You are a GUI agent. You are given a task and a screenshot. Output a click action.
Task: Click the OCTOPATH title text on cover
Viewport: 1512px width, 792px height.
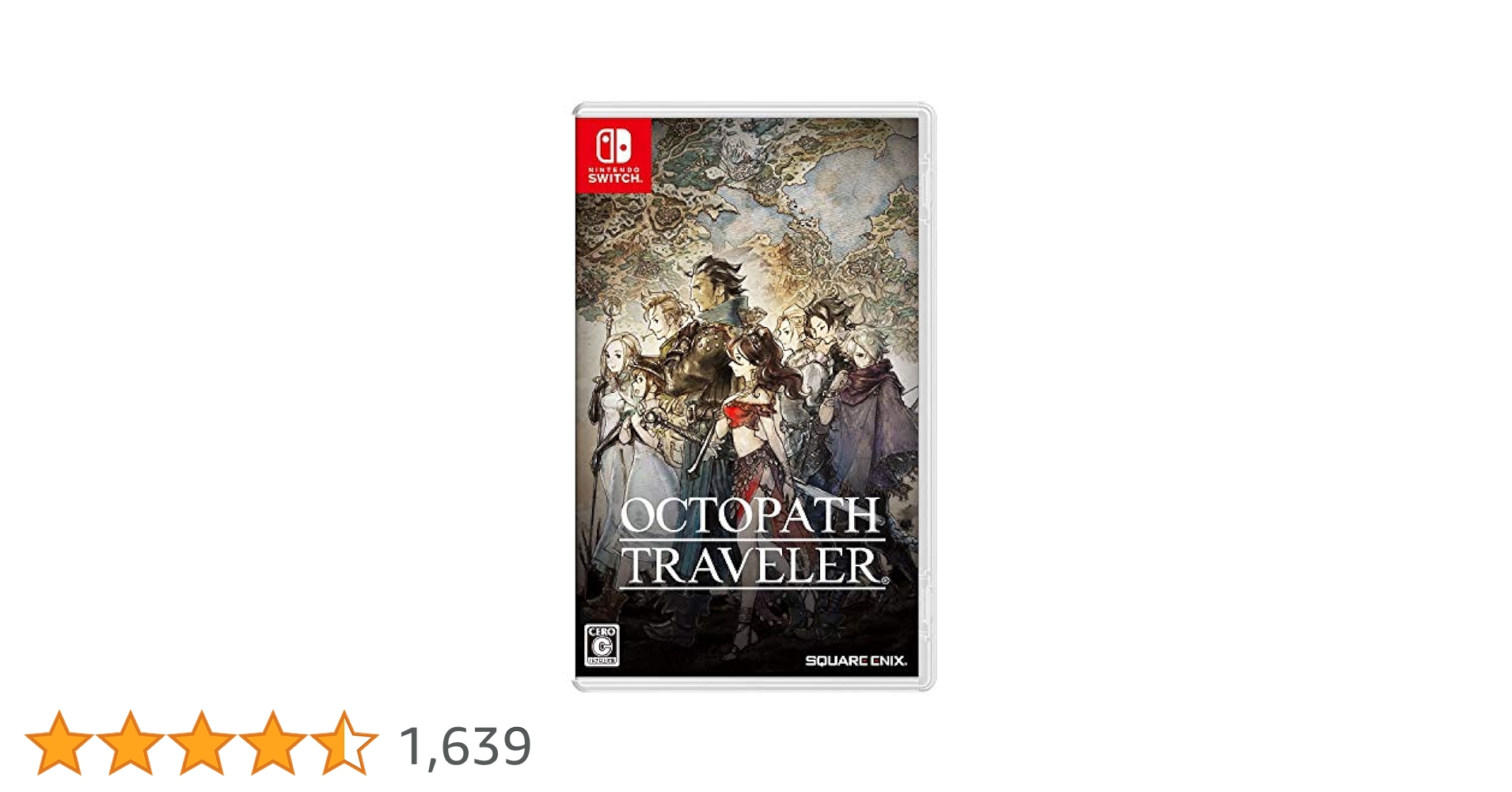tap(750, 516)
